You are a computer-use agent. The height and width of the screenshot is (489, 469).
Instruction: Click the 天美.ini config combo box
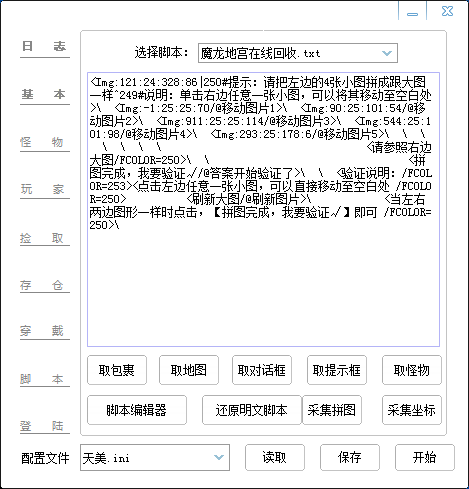click(x=155, y=457)
